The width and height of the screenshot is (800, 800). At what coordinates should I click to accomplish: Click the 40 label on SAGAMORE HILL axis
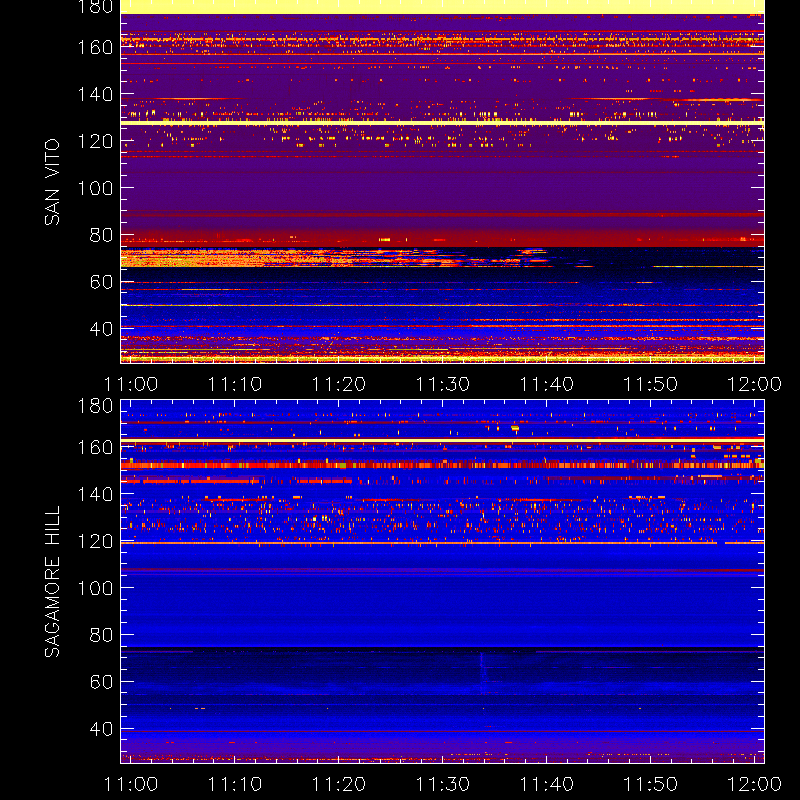click(101, 729)
